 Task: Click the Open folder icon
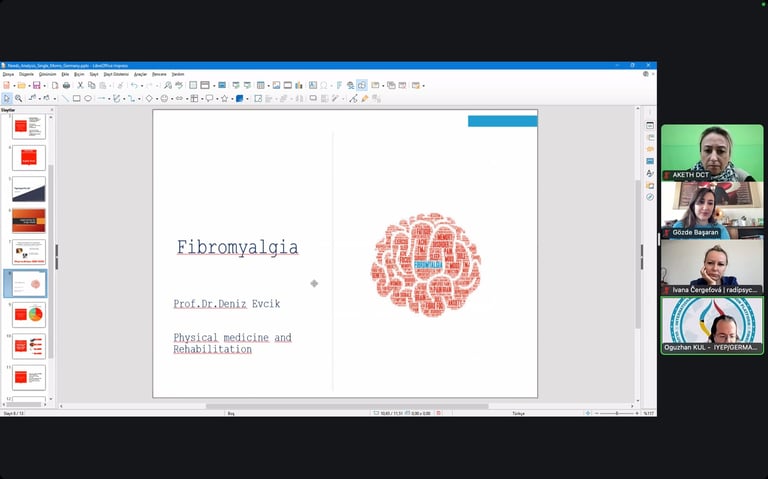[x=22, y=86]
